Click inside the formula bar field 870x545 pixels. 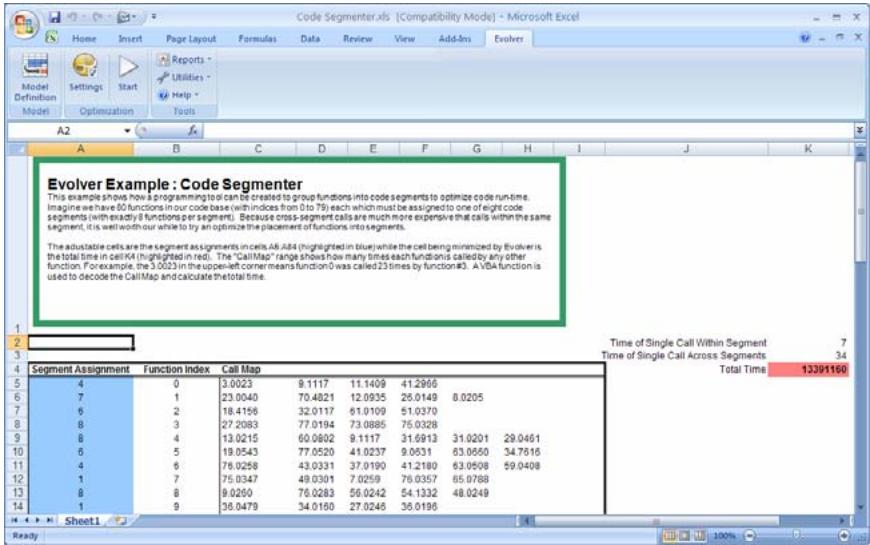pyautogui.click(x=527, y=131)
